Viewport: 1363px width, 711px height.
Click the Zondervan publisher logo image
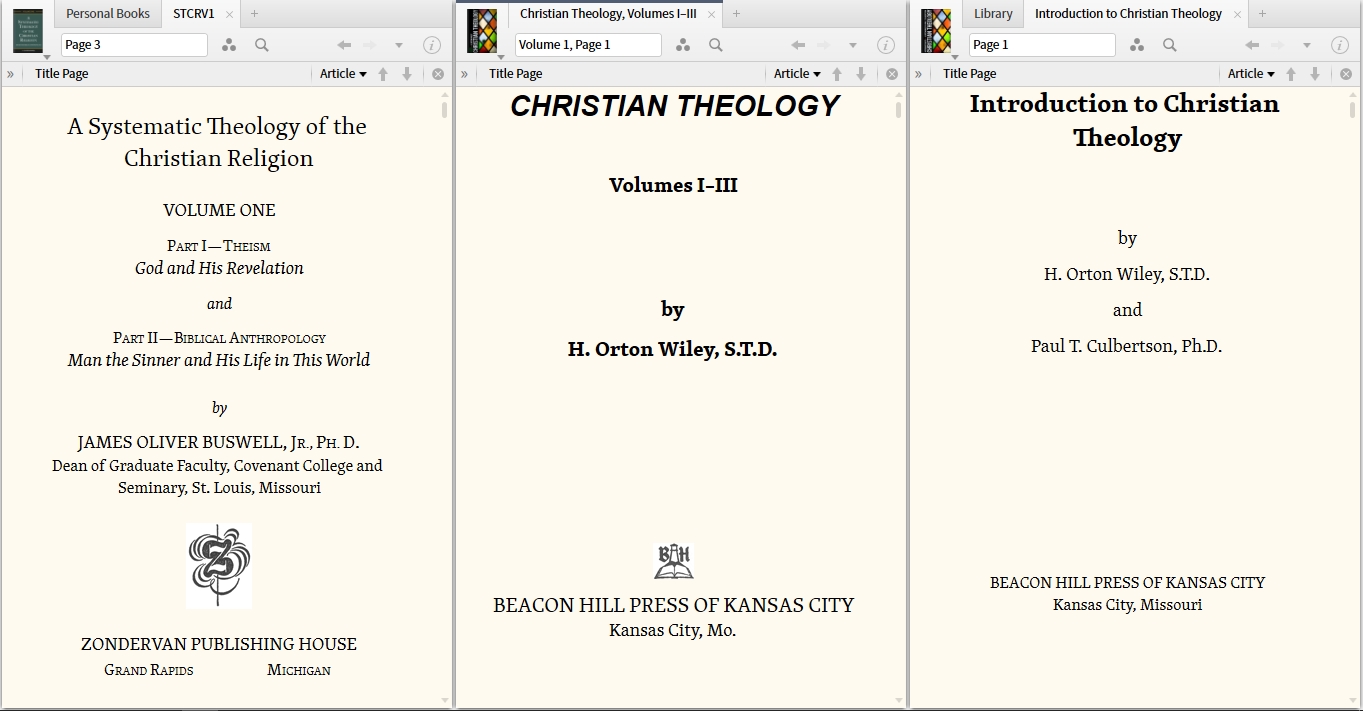(219, 566)
